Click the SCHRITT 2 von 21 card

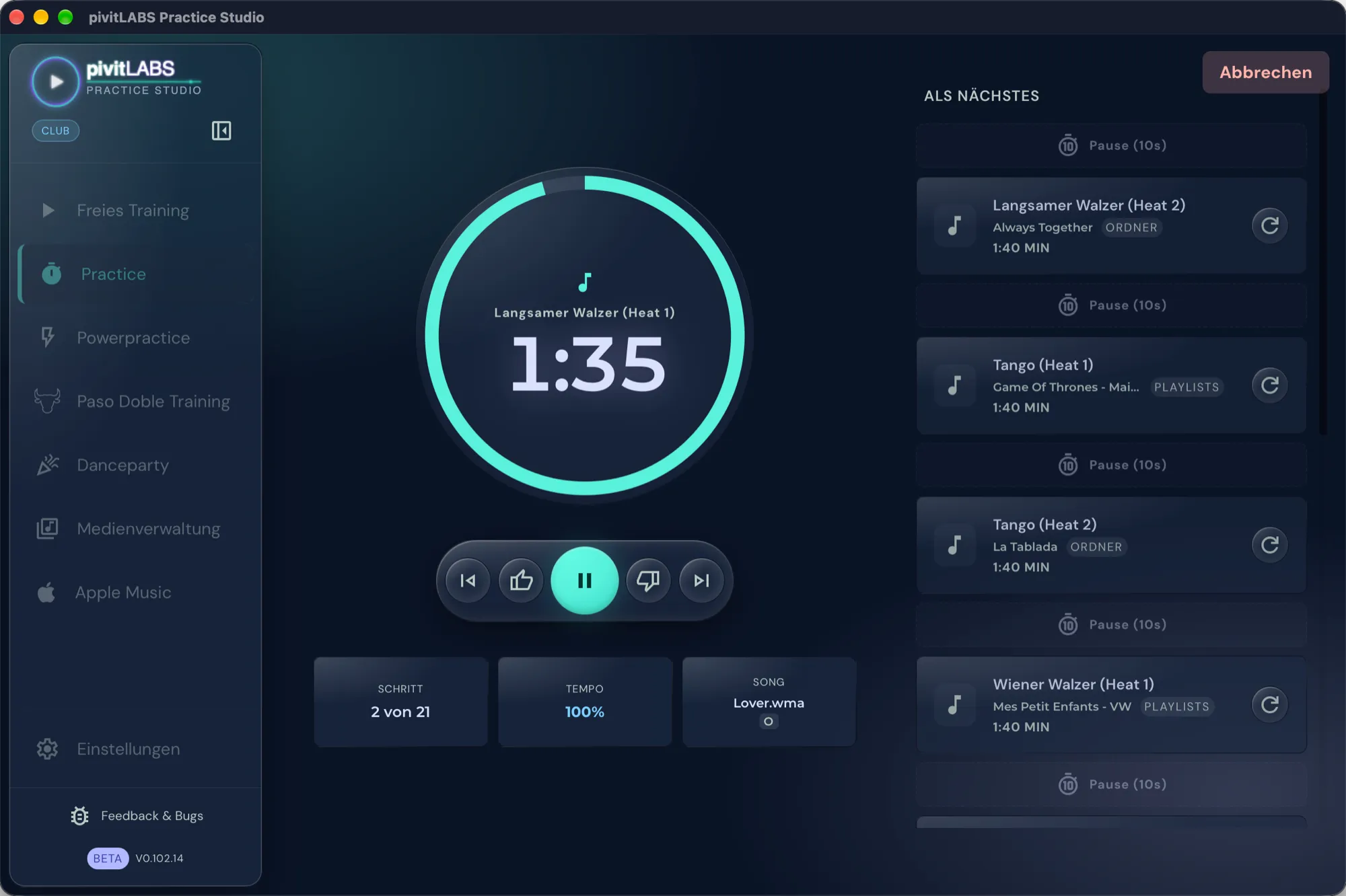click(400, 702)
